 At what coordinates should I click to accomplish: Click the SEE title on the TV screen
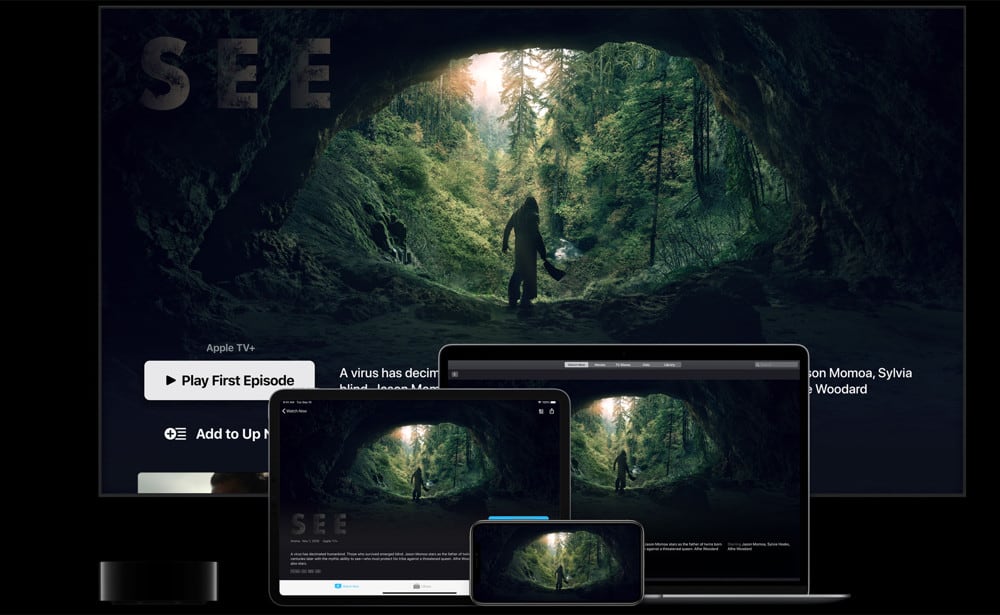click(x=235, y=72)
